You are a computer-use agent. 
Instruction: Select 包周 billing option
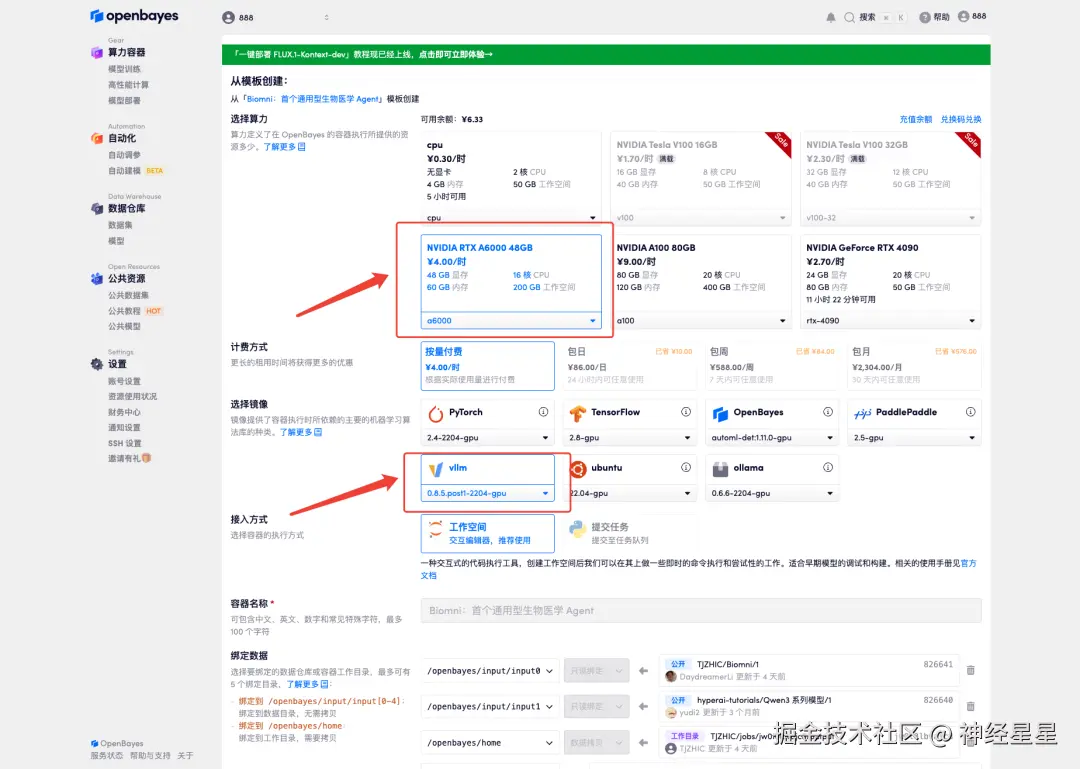772,365
